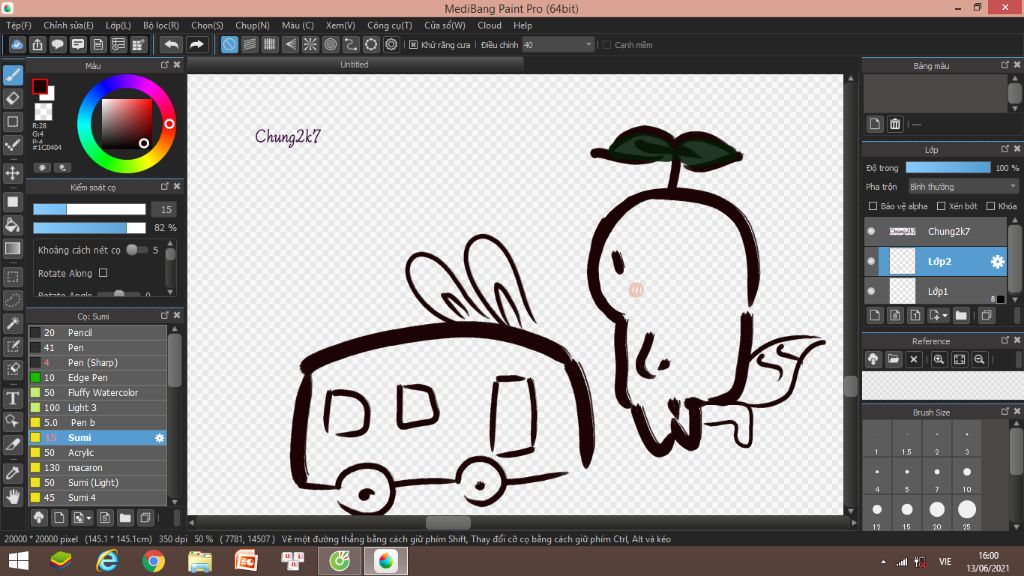Show hidden system tray icons
This screenshot has height=576, width=1024.
(883, 562)
